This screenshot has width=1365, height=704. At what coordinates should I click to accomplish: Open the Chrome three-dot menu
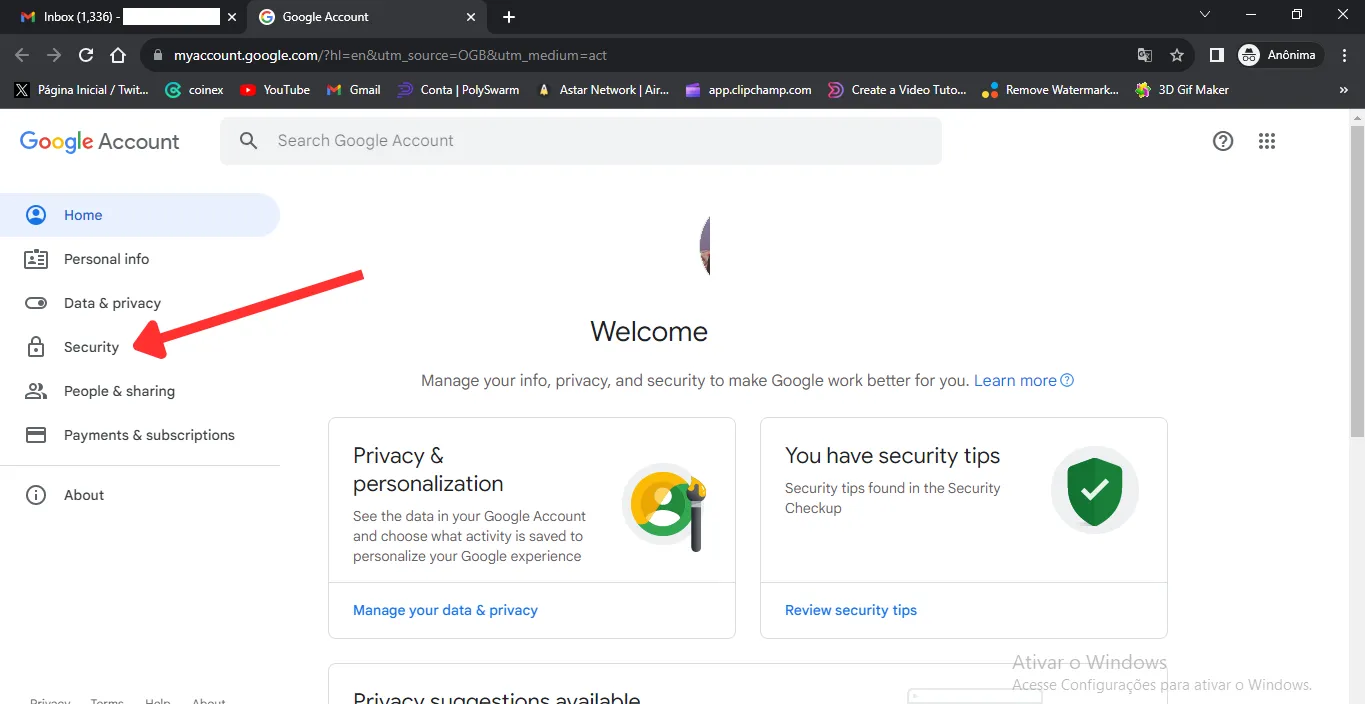tap(1342, 55)
